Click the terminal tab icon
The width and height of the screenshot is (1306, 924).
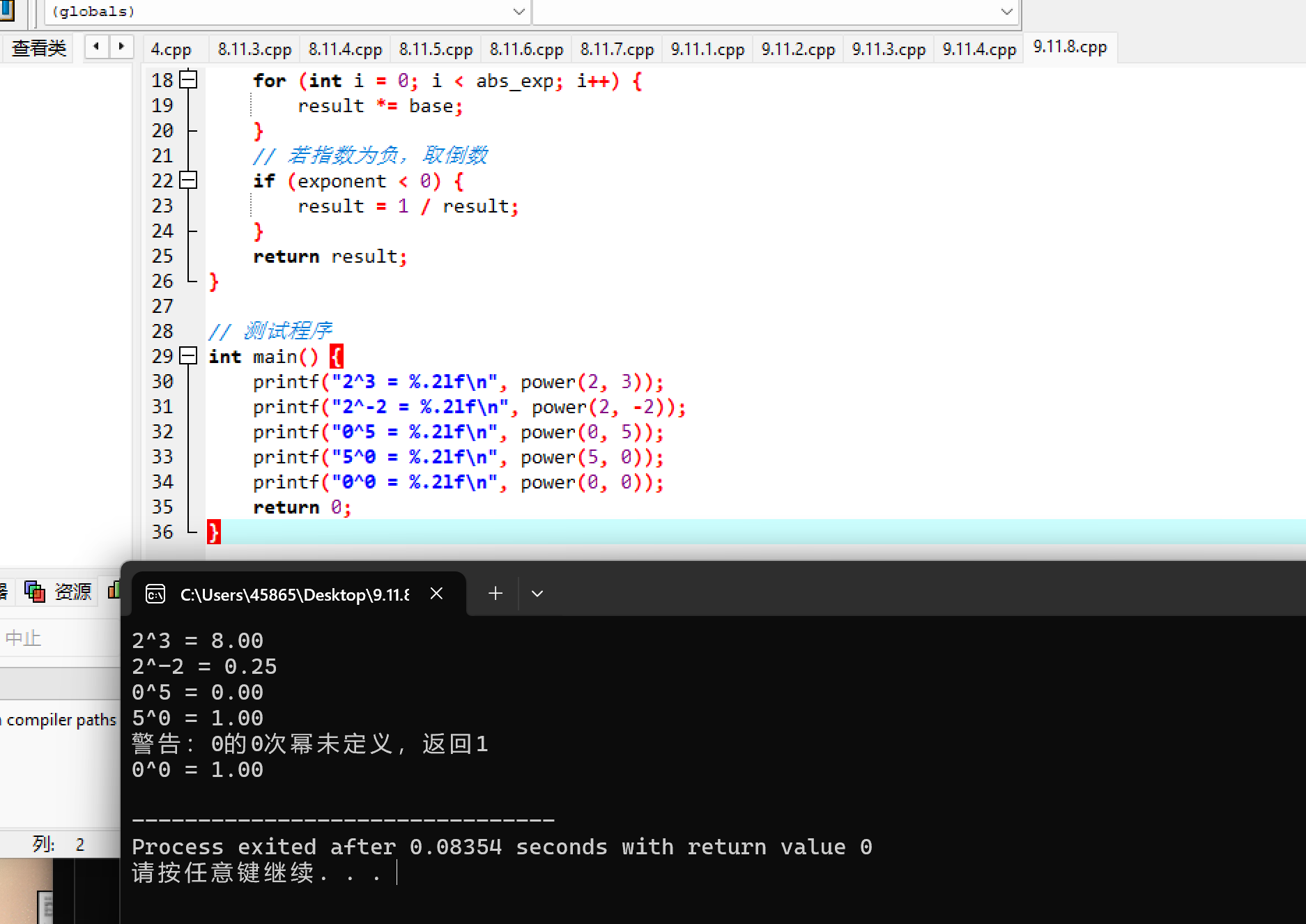point(155,594)
